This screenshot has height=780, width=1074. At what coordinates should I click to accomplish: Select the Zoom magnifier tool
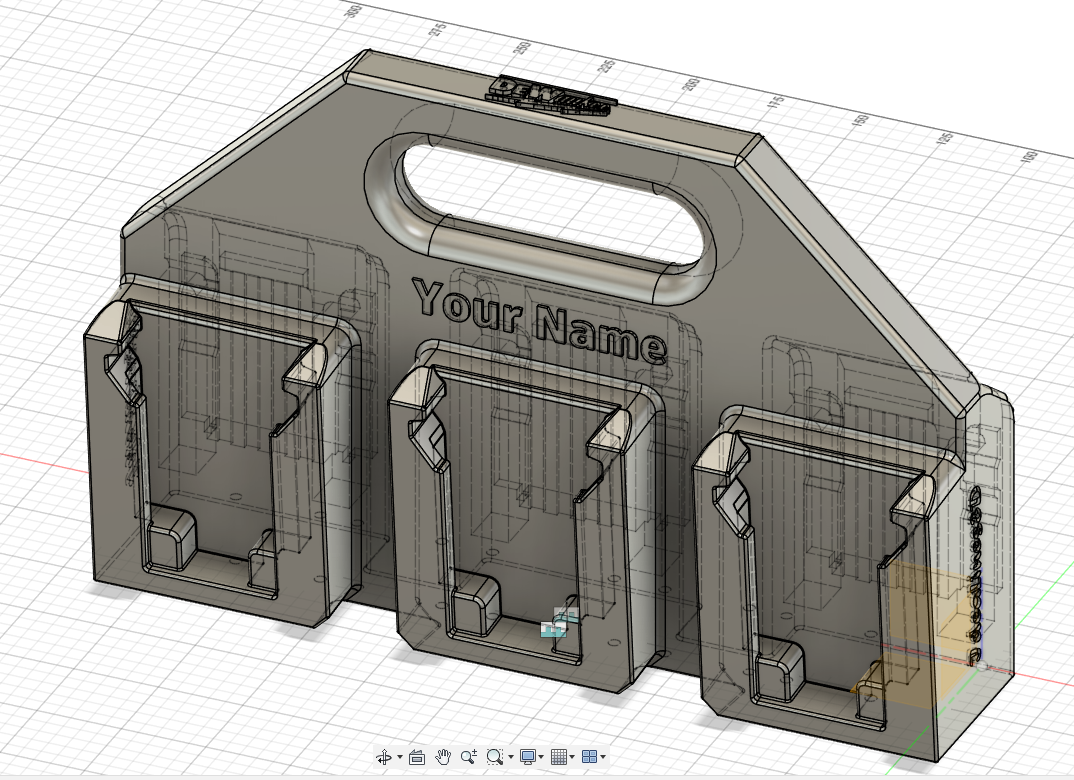click(468, 758)
